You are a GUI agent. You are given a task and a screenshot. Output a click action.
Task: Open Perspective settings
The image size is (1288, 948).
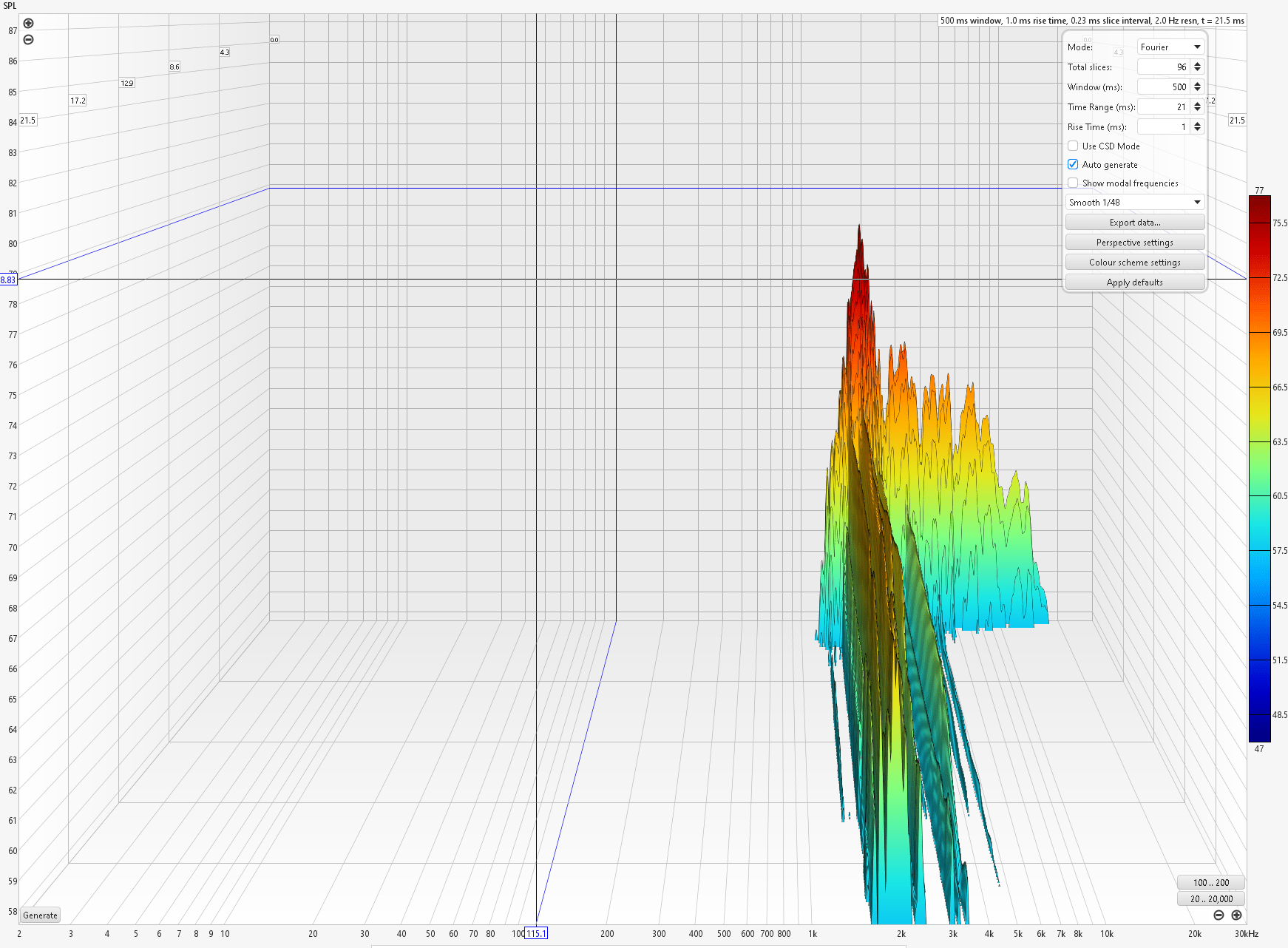(1135, 243)
